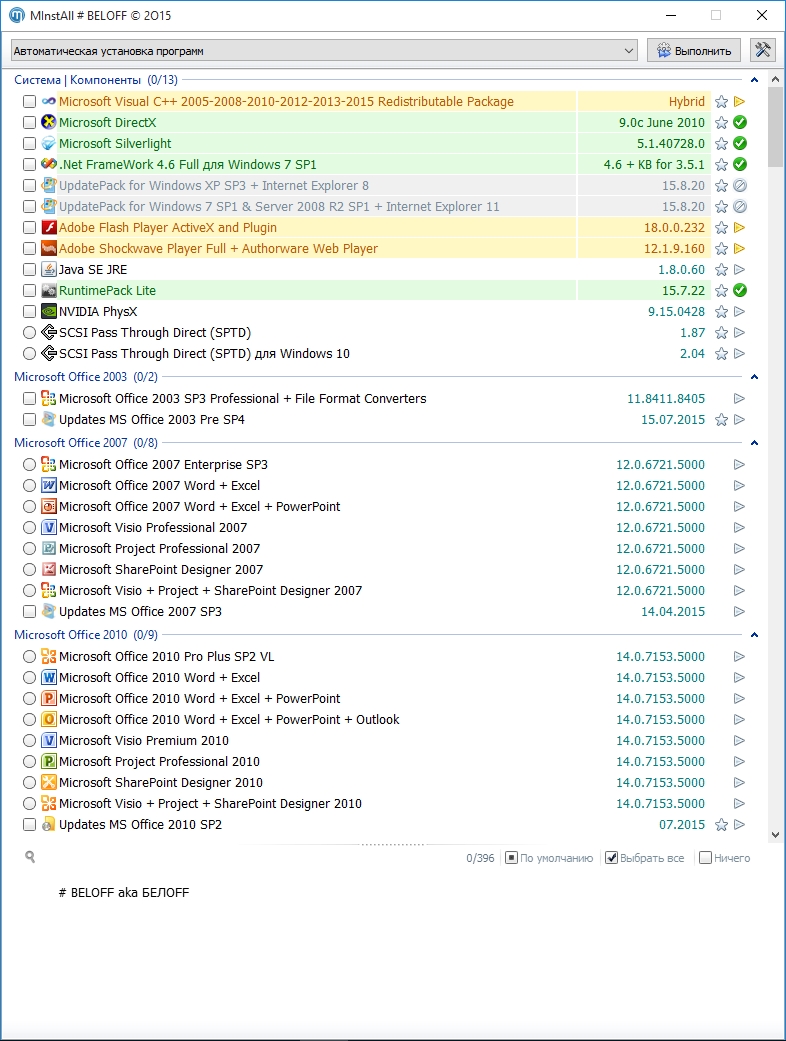Click play arrow for Java SE JRE
Viewport: 786px width, 1041px height.
[740, 270]
